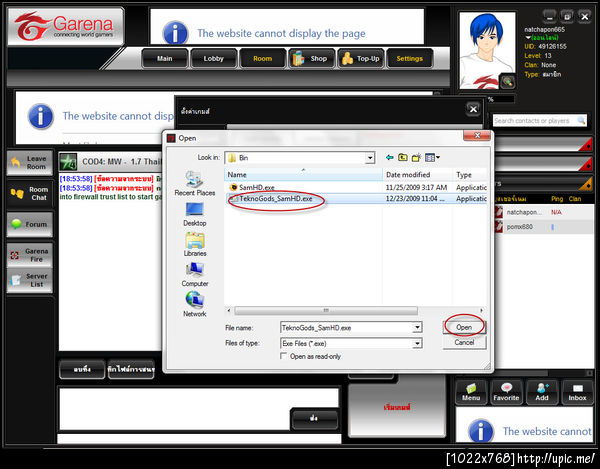Click the blue-haired avatar picture

[x=487, y=50]
